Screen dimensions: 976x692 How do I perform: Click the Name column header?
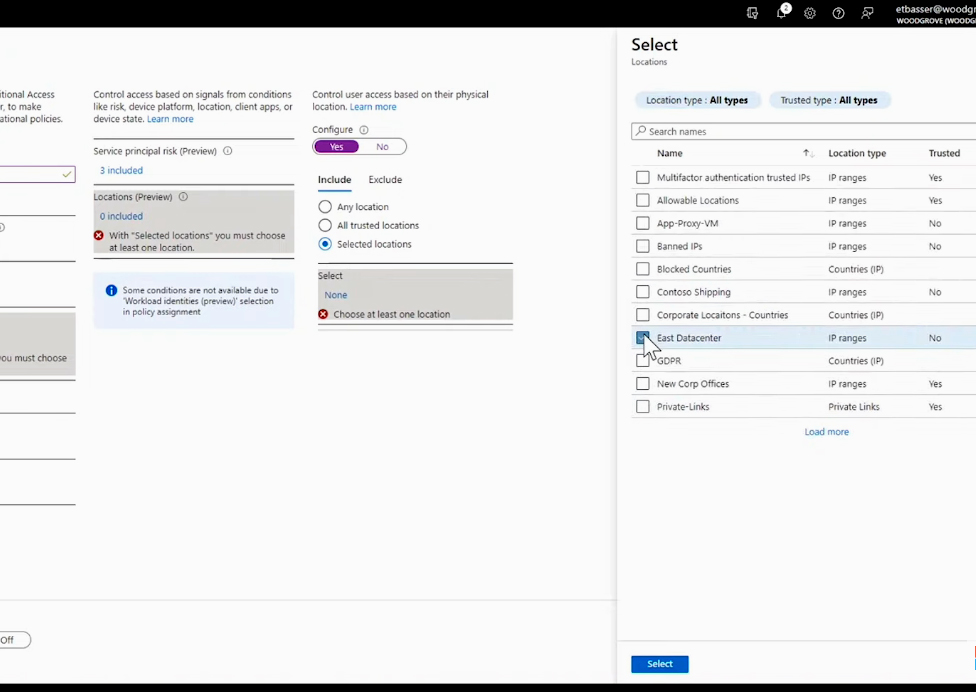point(670,153)
